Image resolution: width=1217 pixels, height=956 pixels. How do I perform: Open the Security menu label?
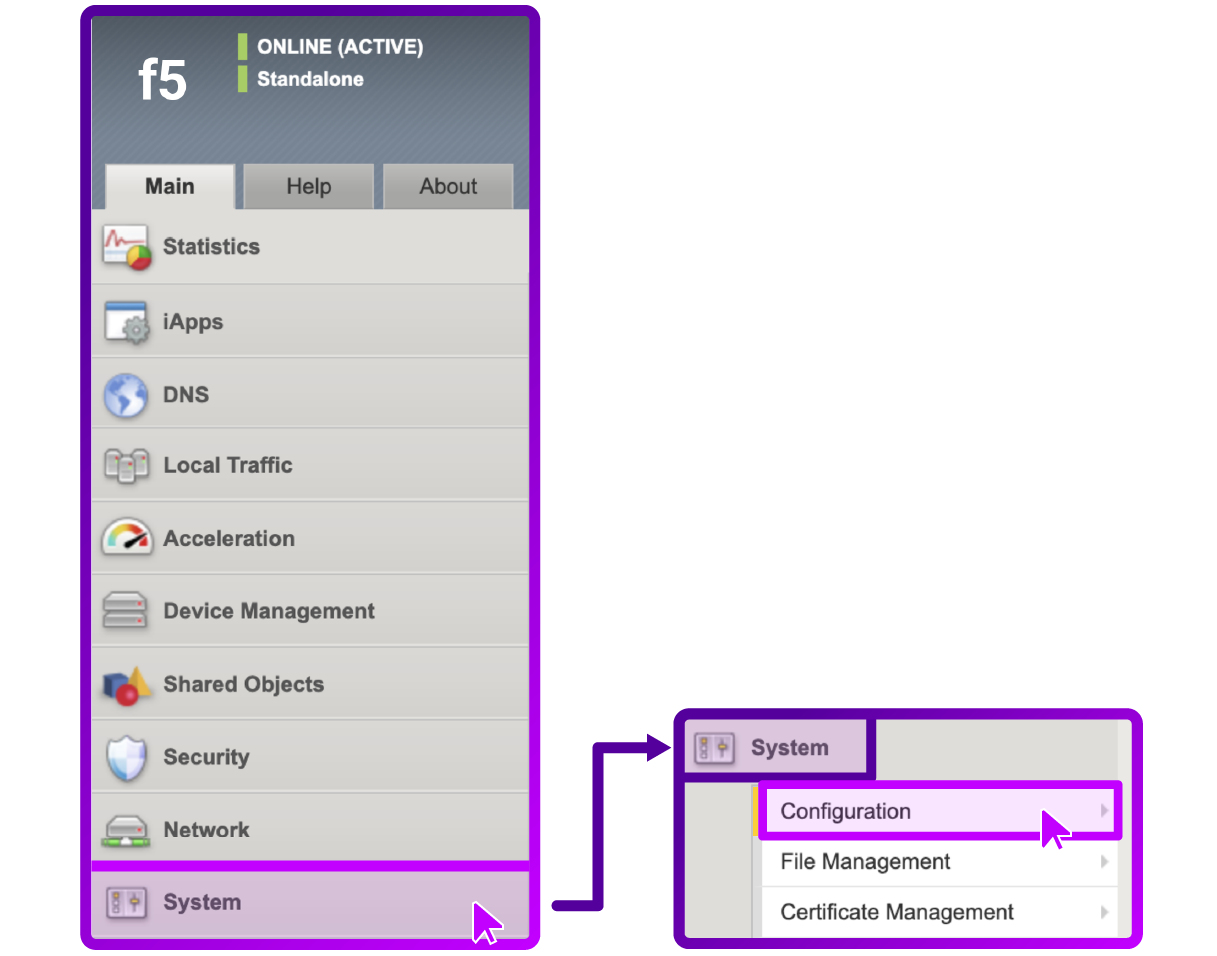[x=206, y=757]
